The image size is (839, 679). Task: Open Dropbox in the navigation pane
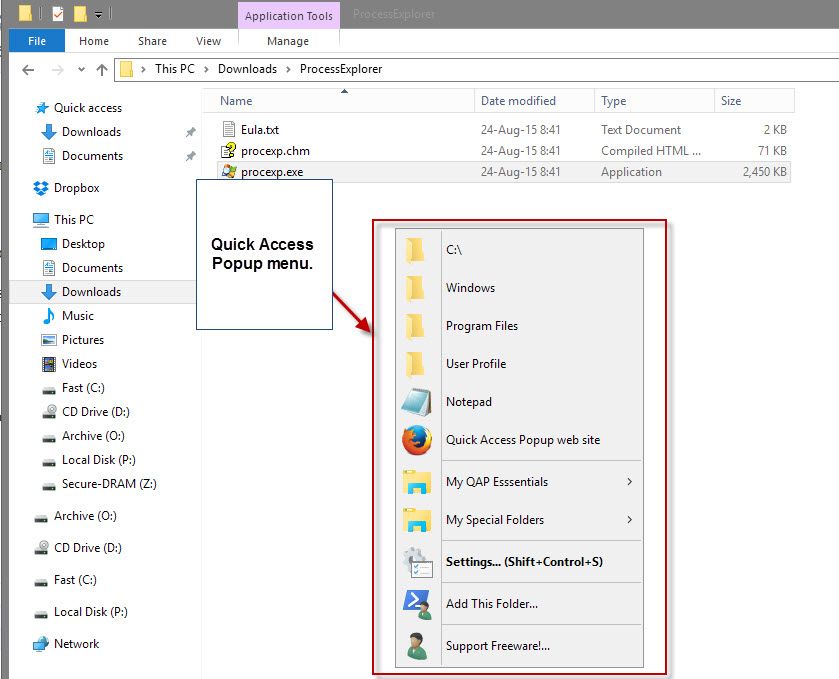click(x=77, y=188)
